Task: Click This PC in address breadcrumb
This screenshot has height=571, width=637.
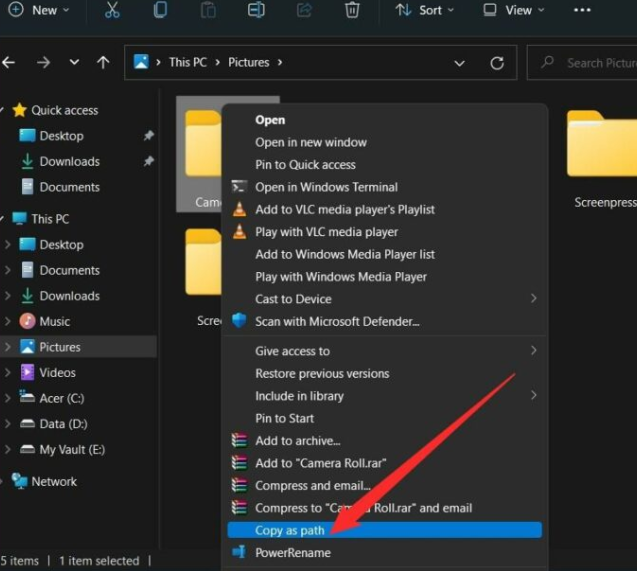Action: [188, 62]
